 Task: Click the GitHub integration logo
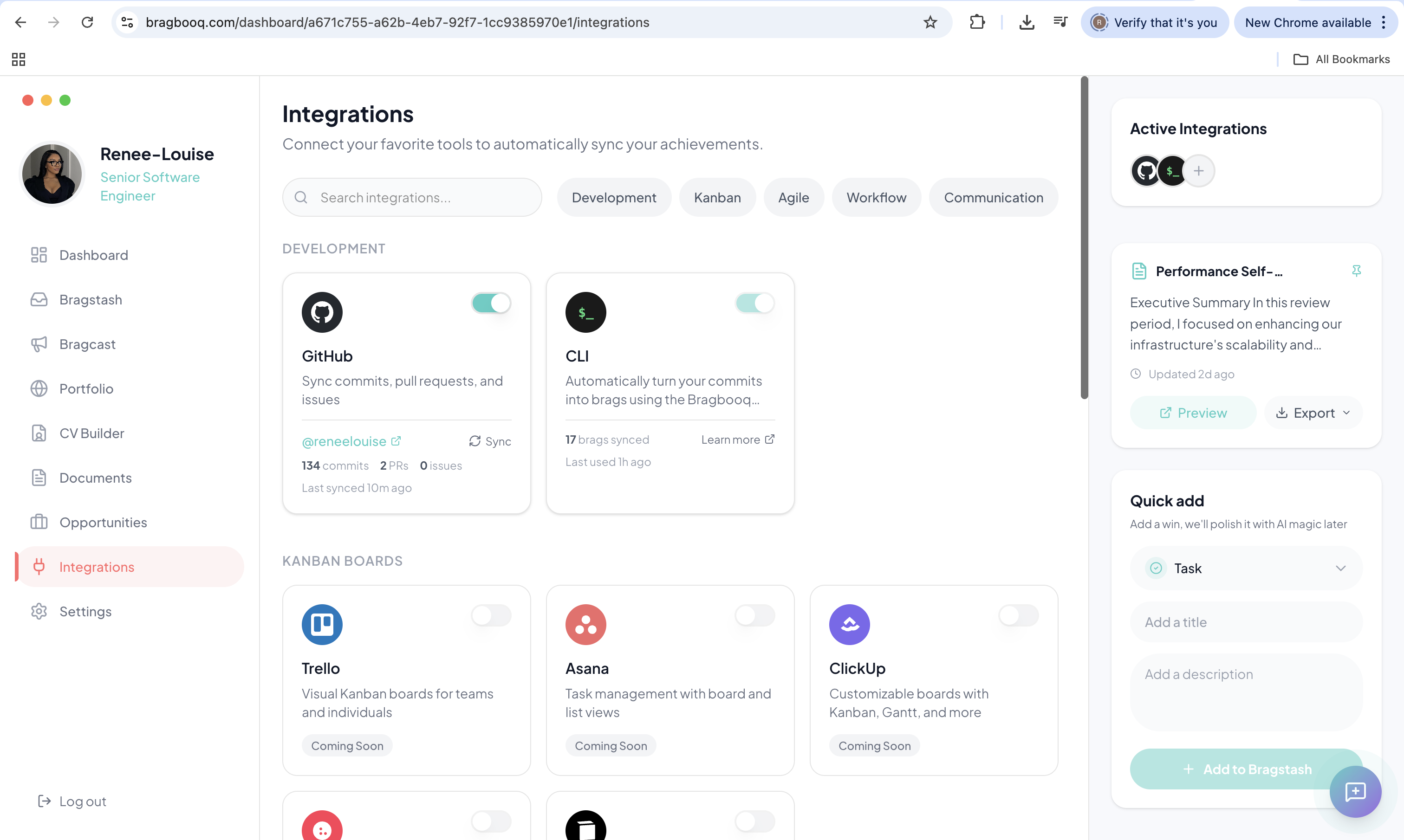pos(322,312)
